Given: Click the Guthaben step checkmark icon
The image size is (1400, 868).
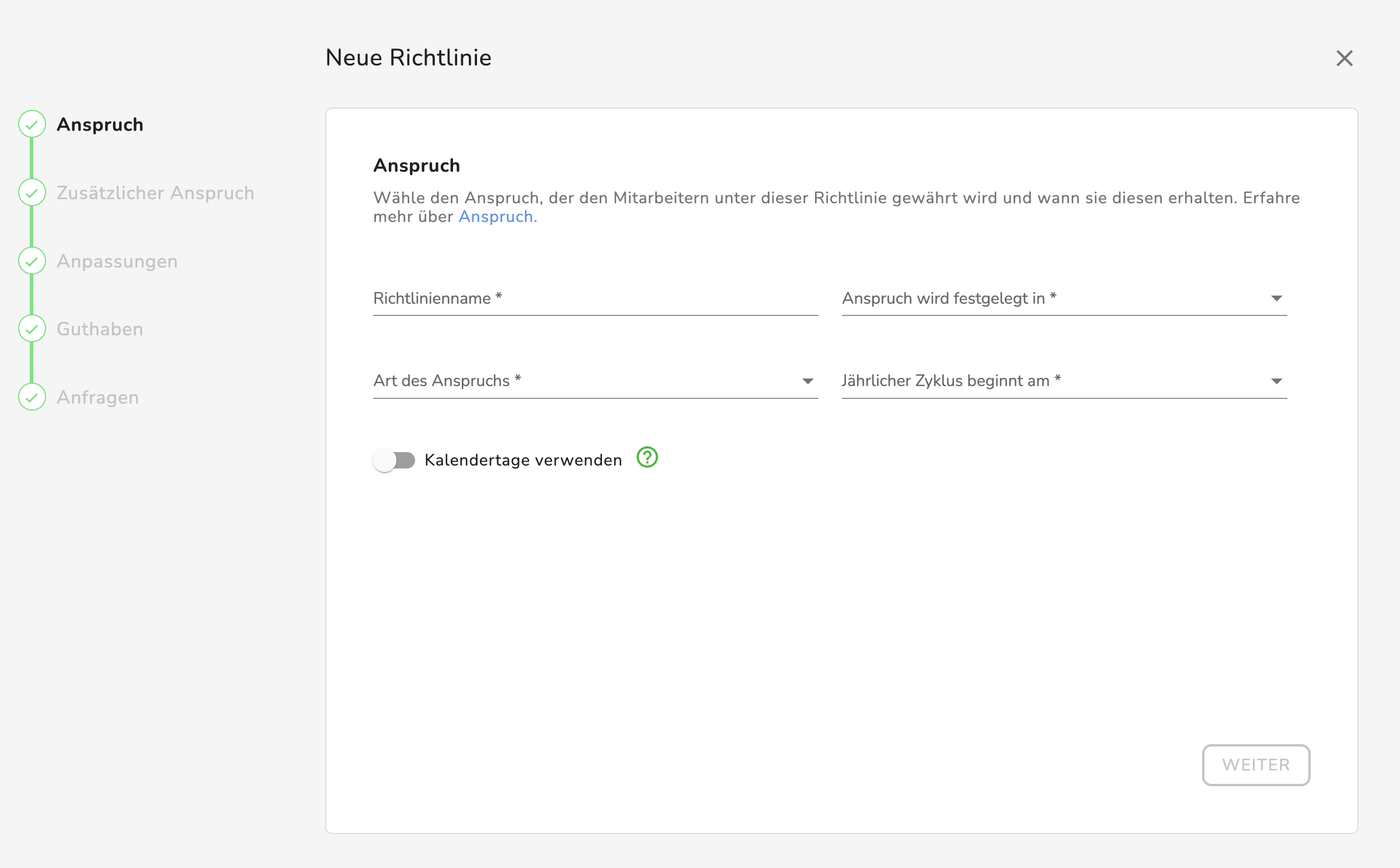Looking at the screenshot, I should [x=32, y=329].
